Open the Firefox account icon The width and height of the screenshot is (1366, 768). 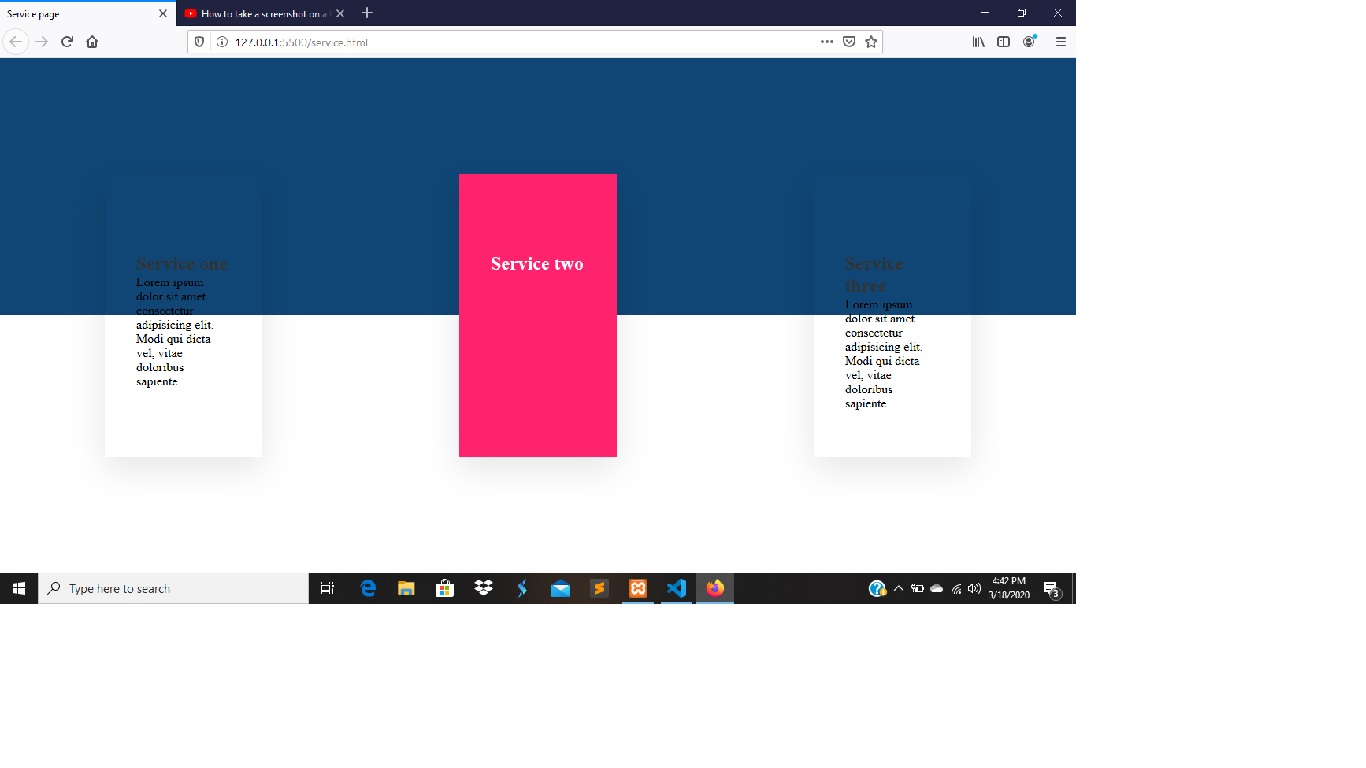point(1028,42)
